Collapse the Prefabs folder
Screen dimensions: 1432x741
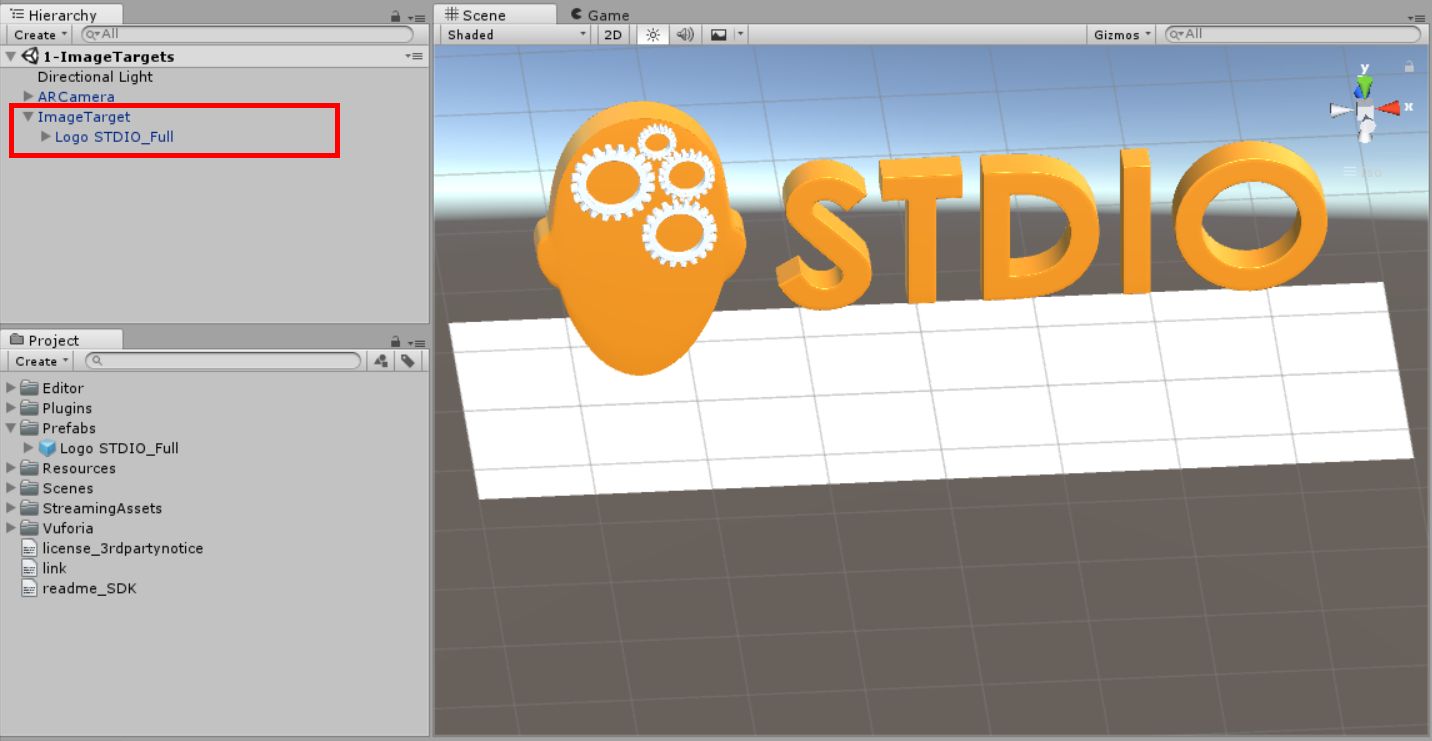(x=11, y=428)
